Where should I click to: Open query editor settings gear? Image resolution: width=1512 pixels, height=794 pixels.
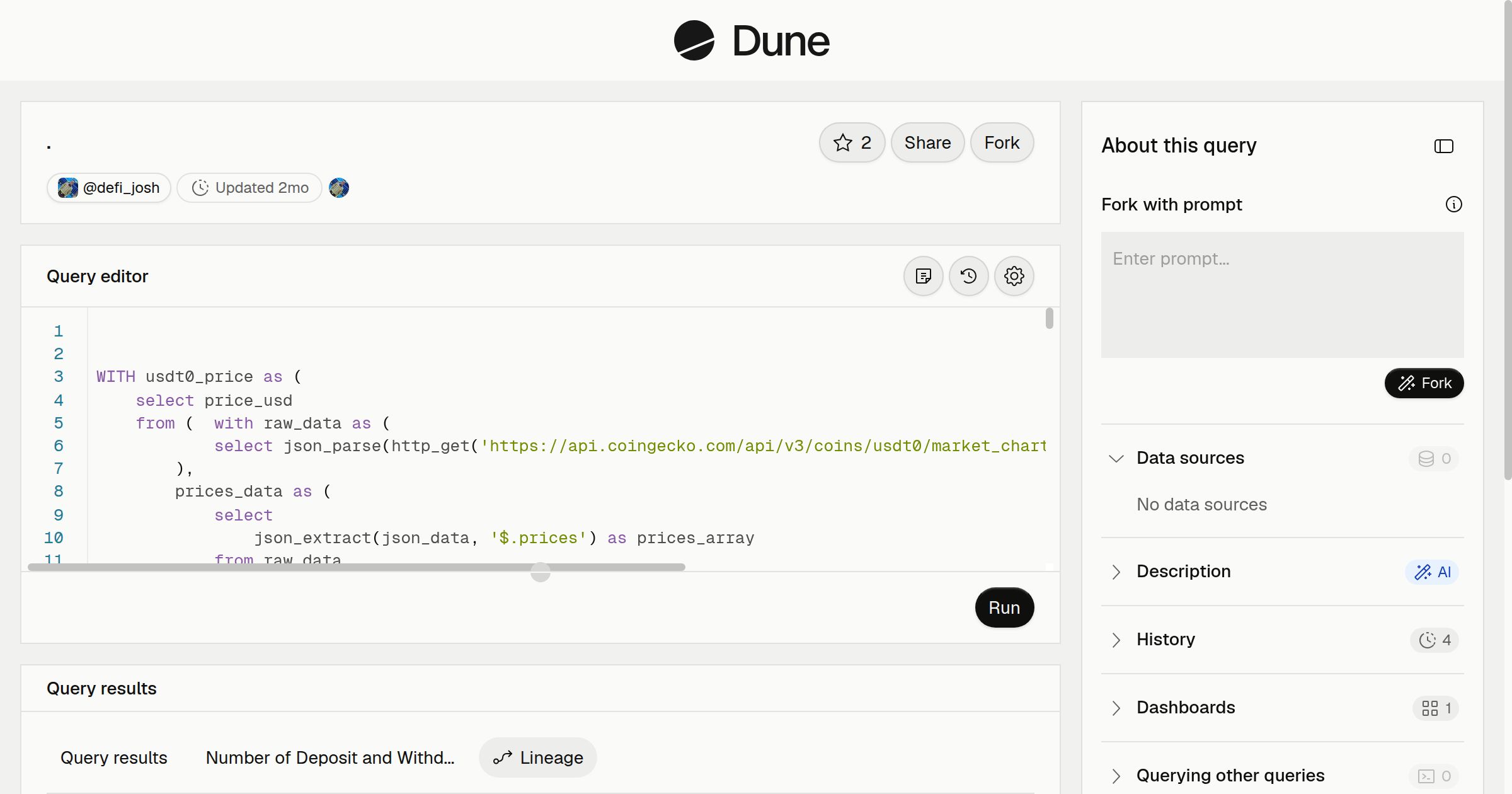coord(1014,276)
